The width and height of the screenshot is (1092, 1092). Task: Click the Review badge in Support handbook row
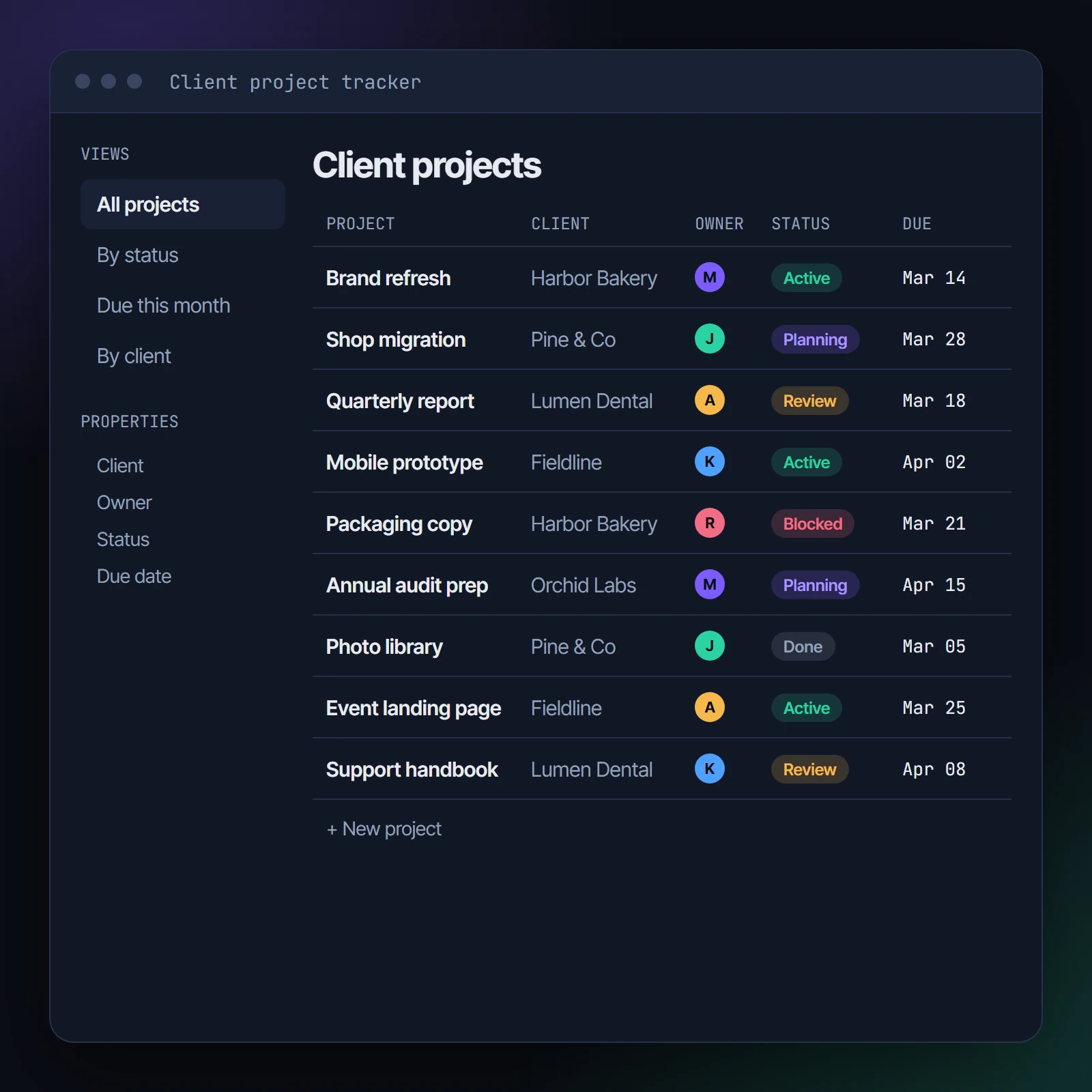pyautogui.click(x=809, y=769)
